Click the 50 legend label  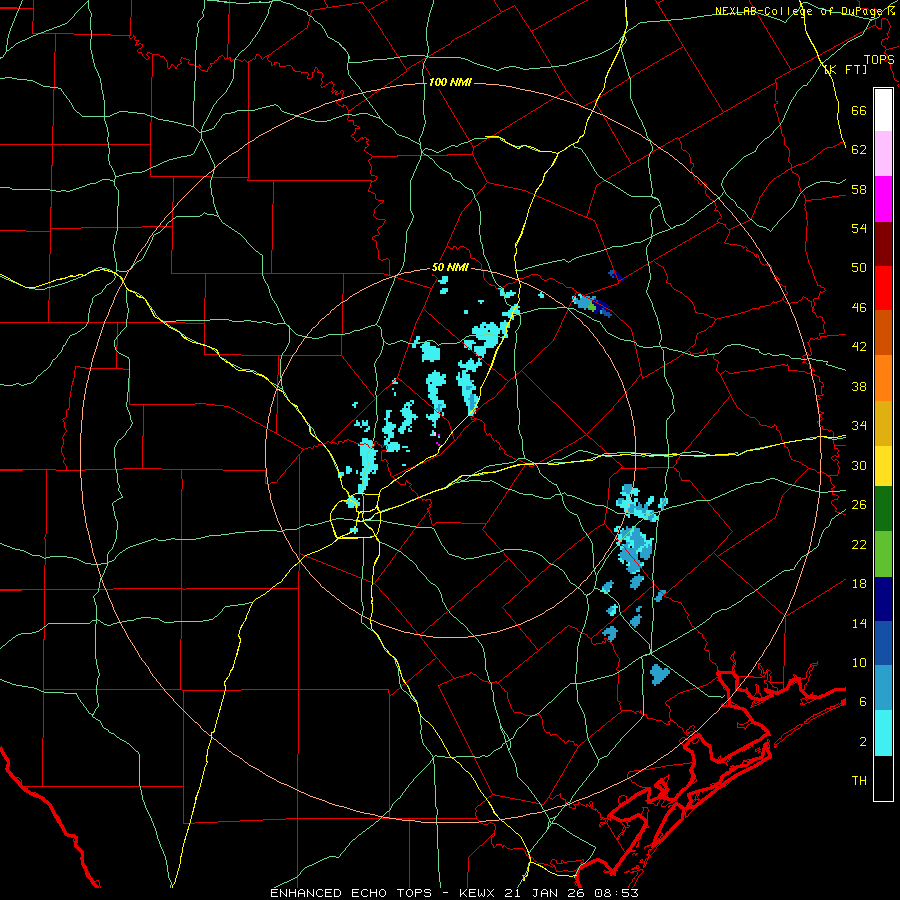(859, 267)
